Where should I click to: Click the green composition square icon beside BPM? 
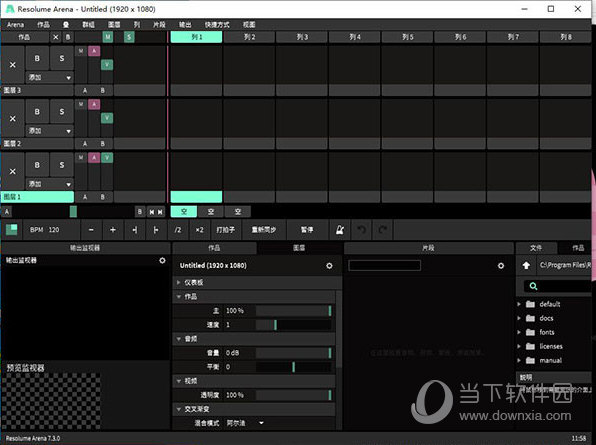[x=11, y=230]
